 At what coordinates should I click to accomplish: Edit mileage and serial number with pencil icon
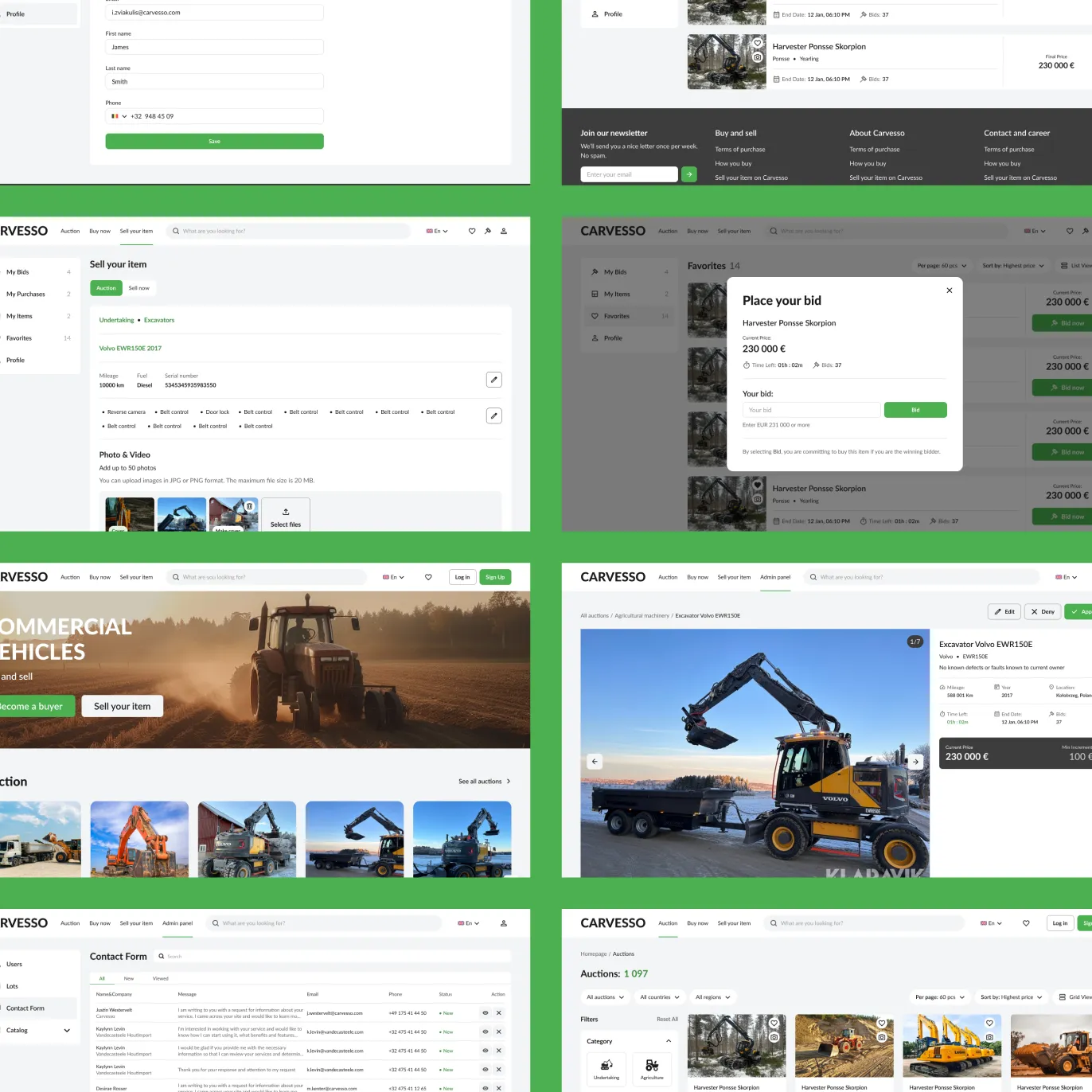coord(494,380)
